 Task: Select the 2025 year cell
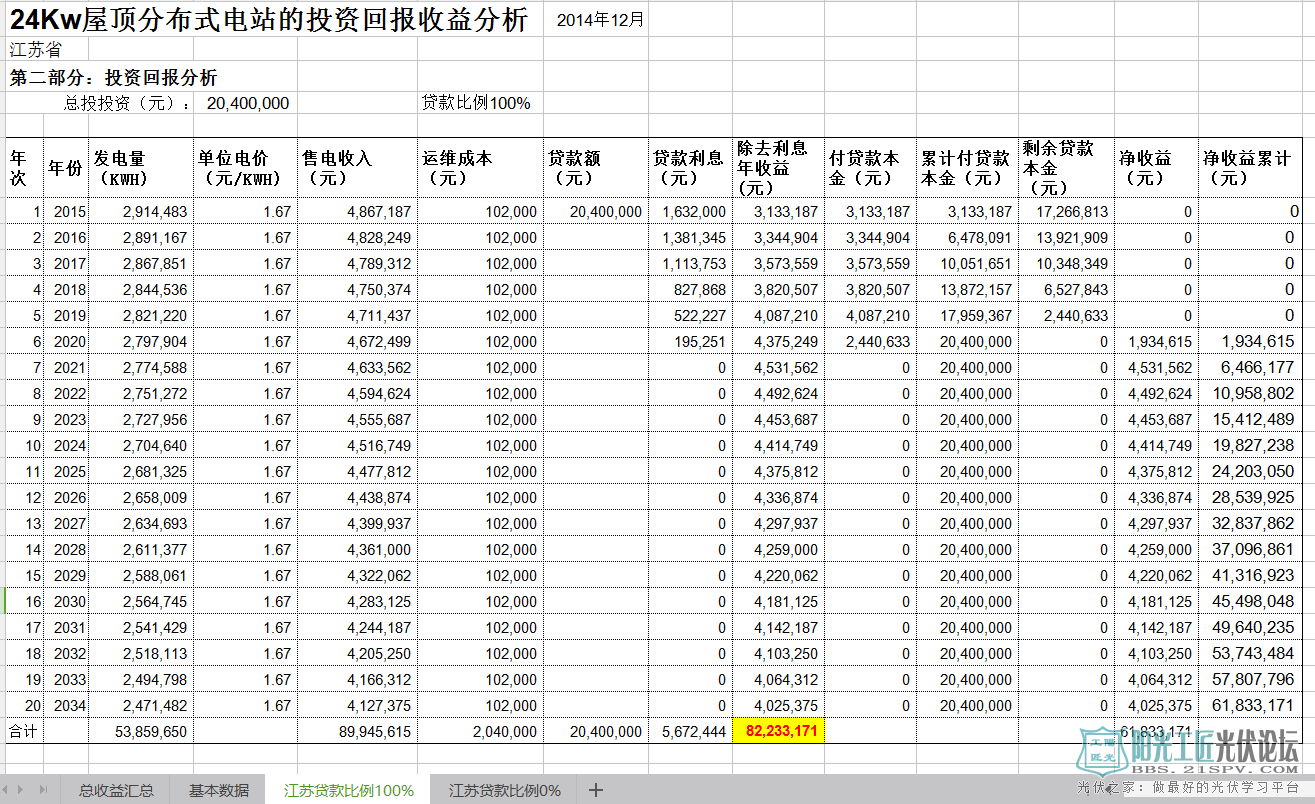coord(66,472)
